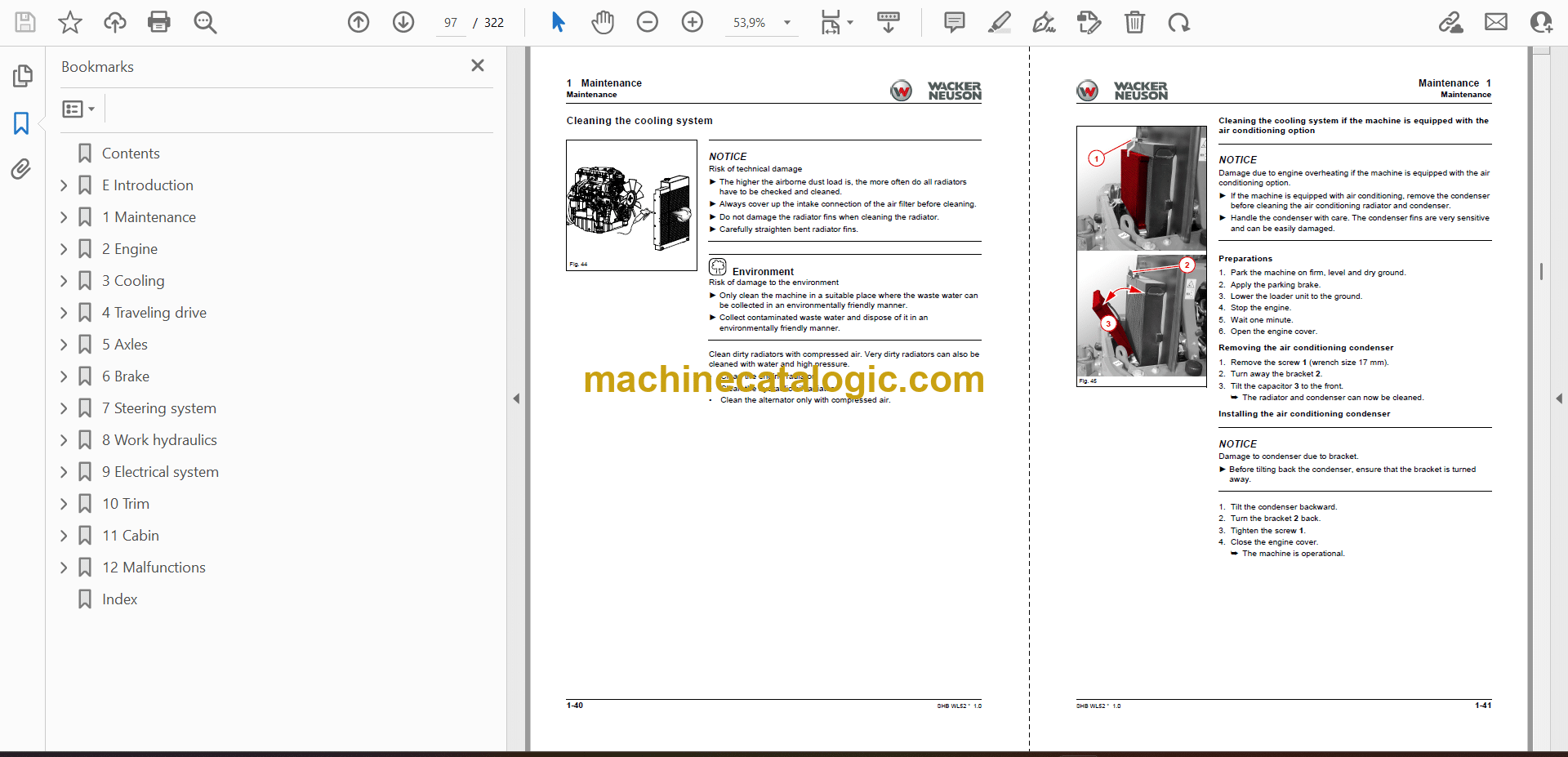This screenshot has width=1568, height=757.
Task: Toggle the Bookmarks panel icon in sidebar
Action: 21,123
